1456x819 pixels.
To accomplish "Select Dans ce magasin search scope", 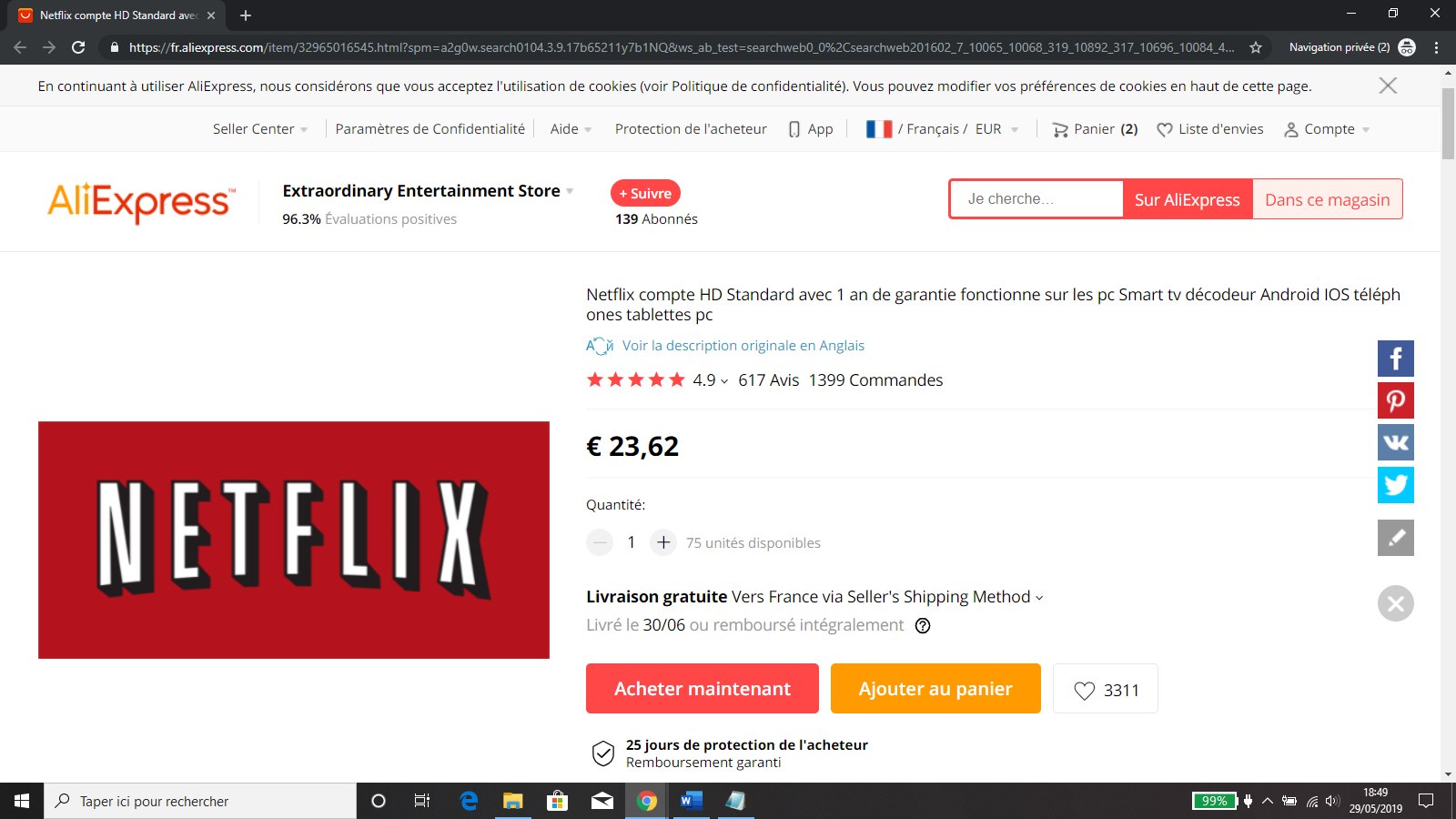I will point(1327,199).
